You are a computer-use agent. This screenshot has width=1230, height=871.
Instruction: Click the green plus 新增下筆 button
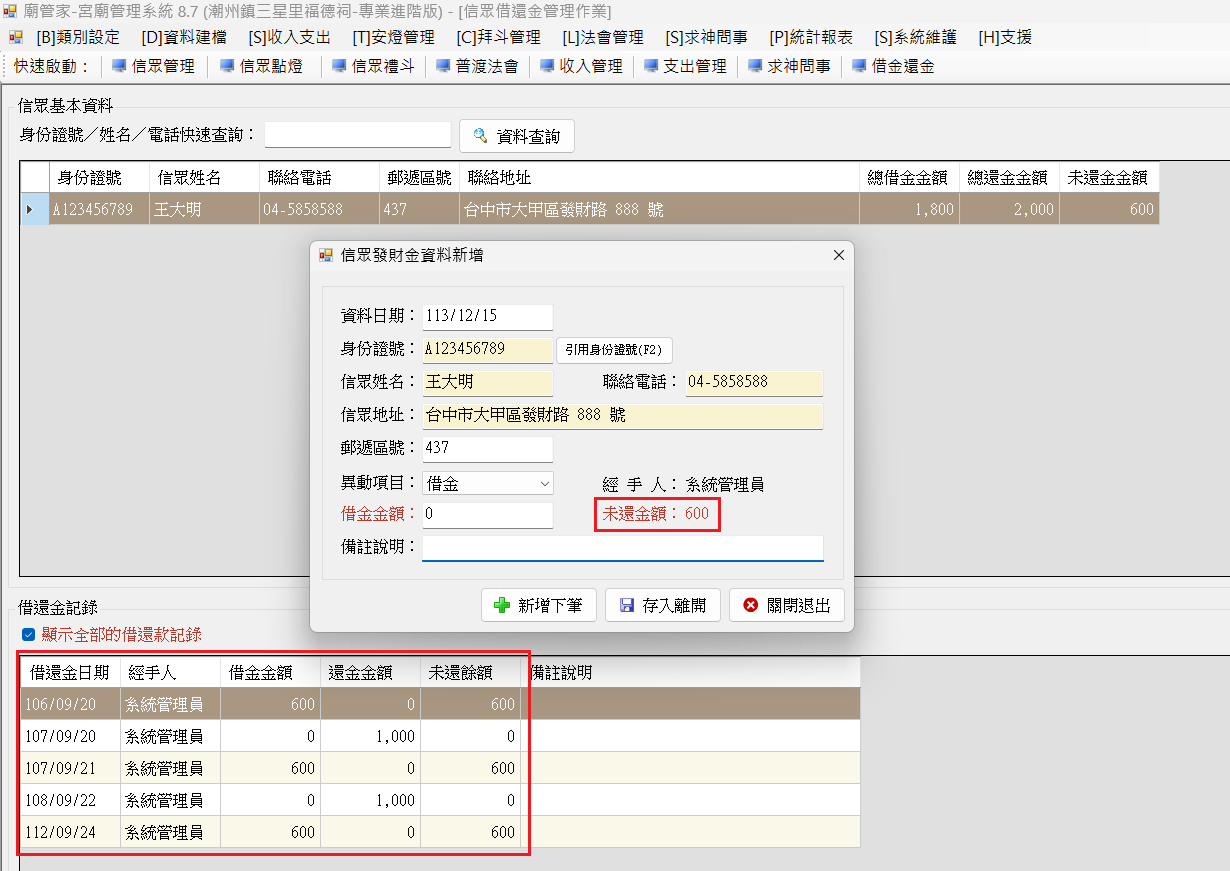click(539, 605)
